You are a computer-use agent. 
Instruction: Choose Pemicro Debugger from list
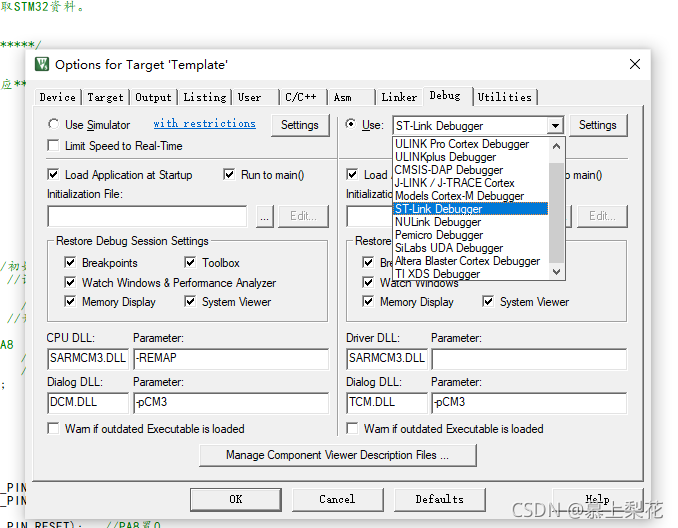click(x=470, y=234)
